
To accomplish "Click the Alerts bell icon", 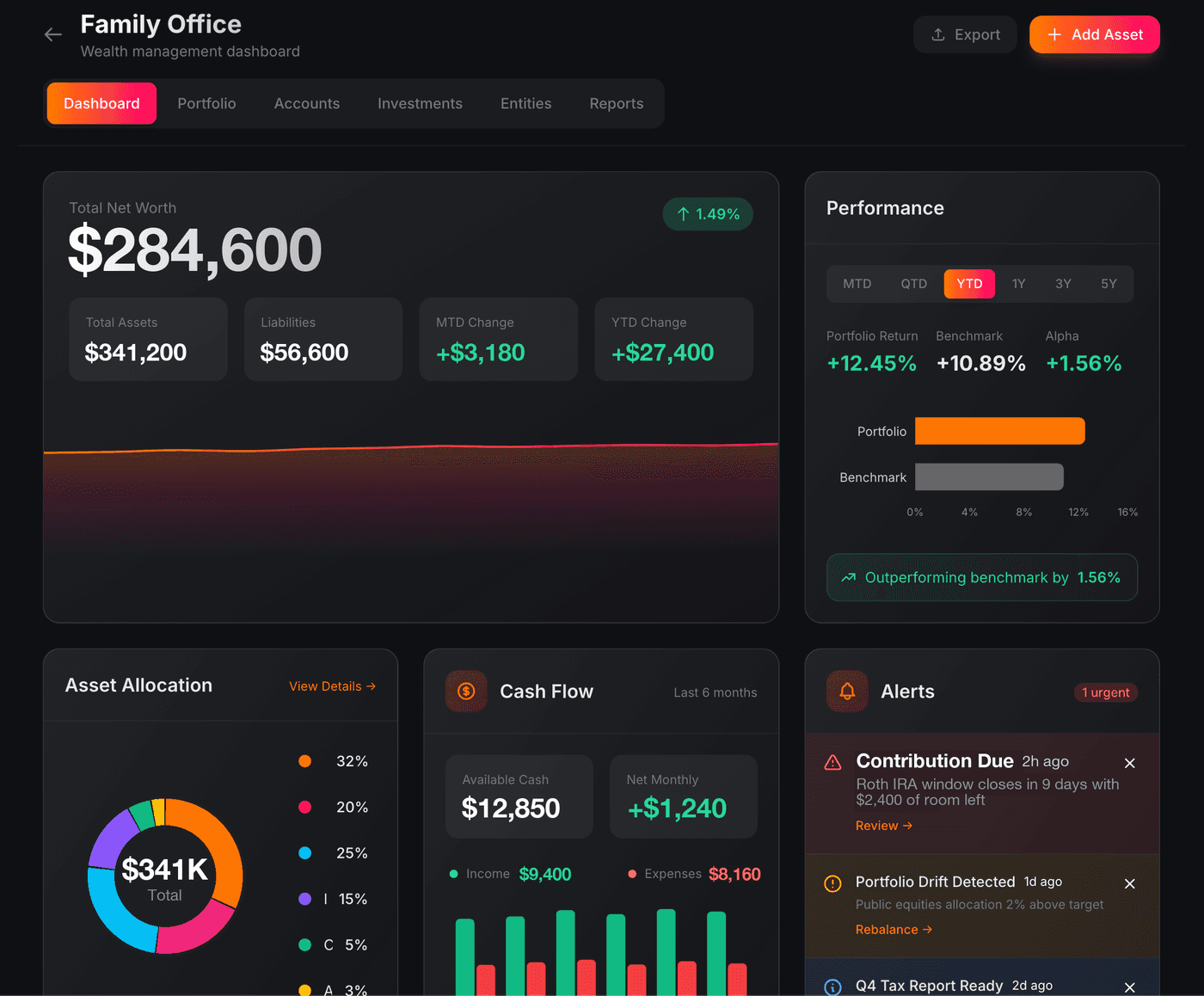I will click(x=847, y=692).
